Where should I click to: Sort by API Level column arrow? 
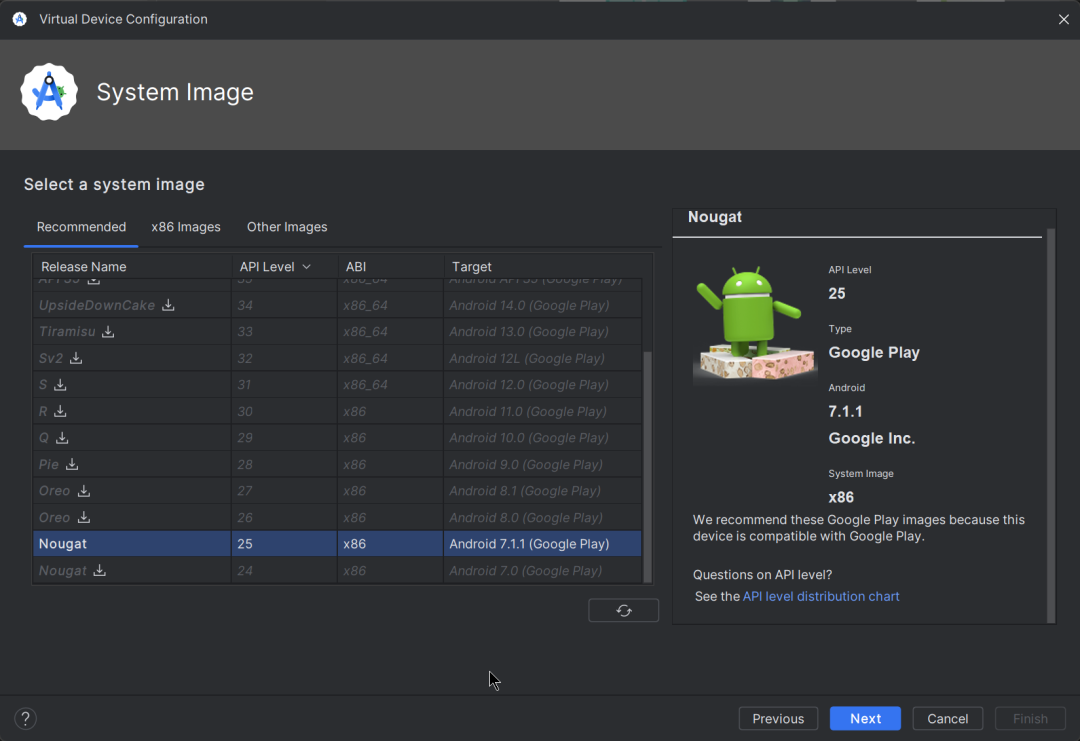coord(306,267)
